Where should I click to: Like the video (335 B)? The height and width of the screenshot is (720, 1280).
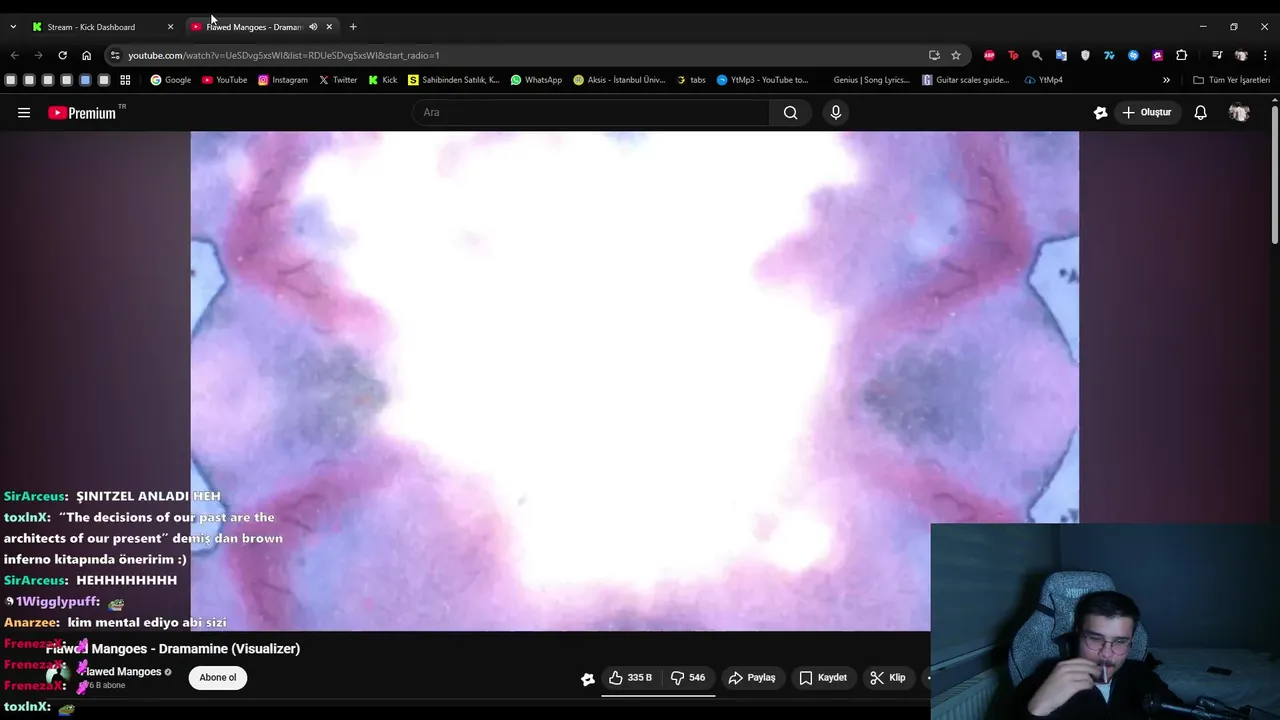click(630, 678)
